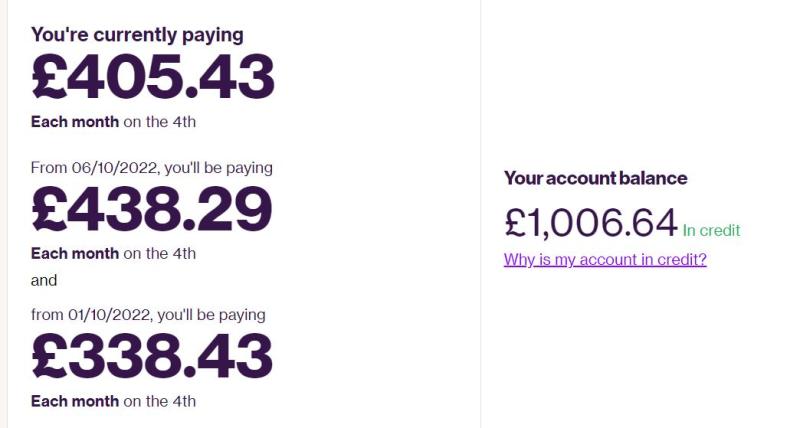Click the £338.43 payment amount
Image resolution: width=800 pixels, height=428 pixels.
[x=152, y=356]
